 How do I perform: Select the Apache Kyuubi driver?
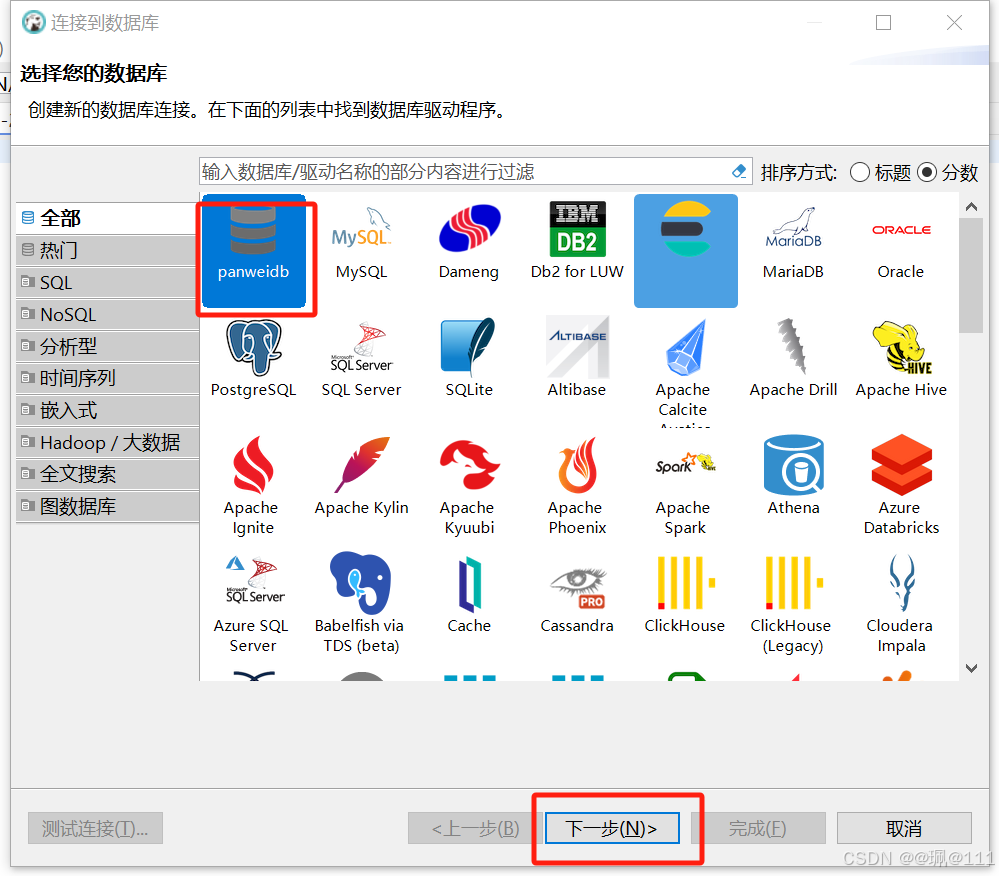(469, 486)
